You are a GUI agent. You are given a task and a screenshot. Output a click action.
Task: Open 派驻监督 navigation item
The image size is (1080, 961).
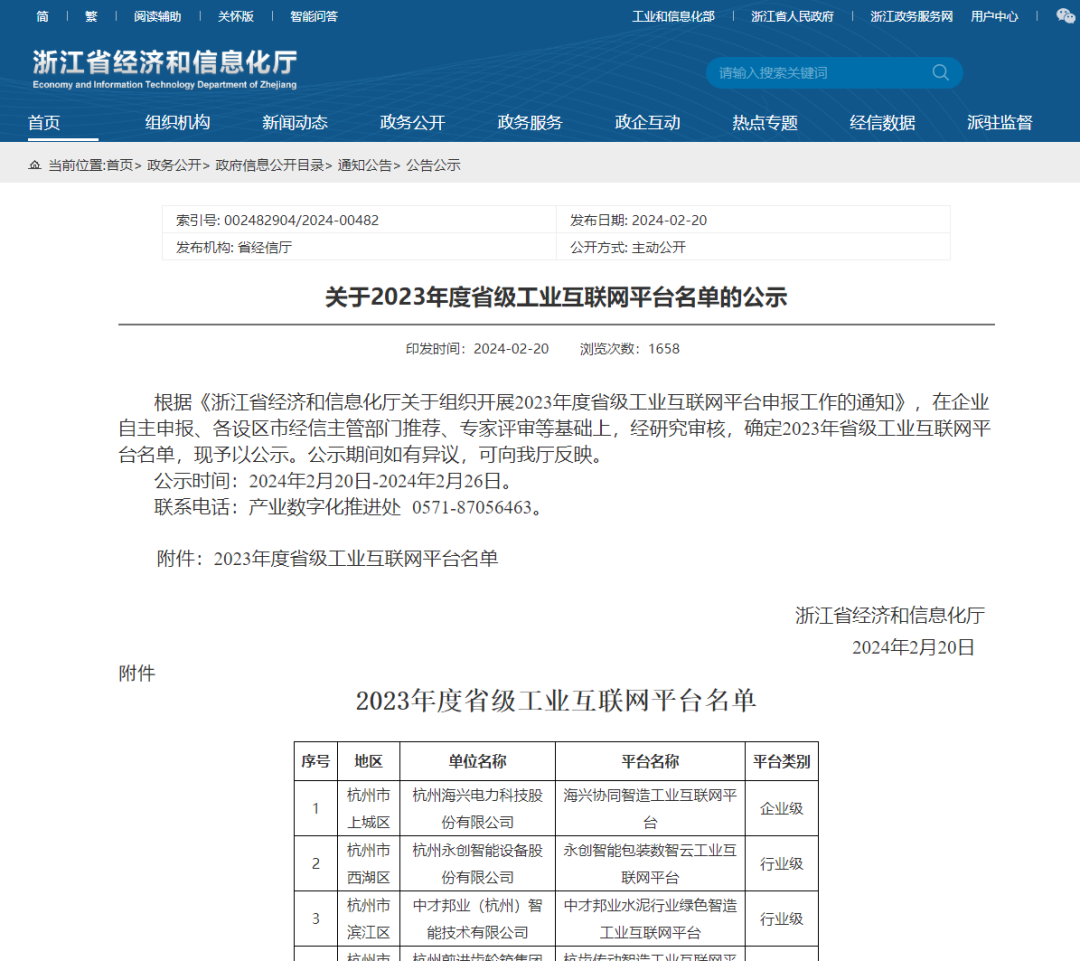[x=999, y=123]
